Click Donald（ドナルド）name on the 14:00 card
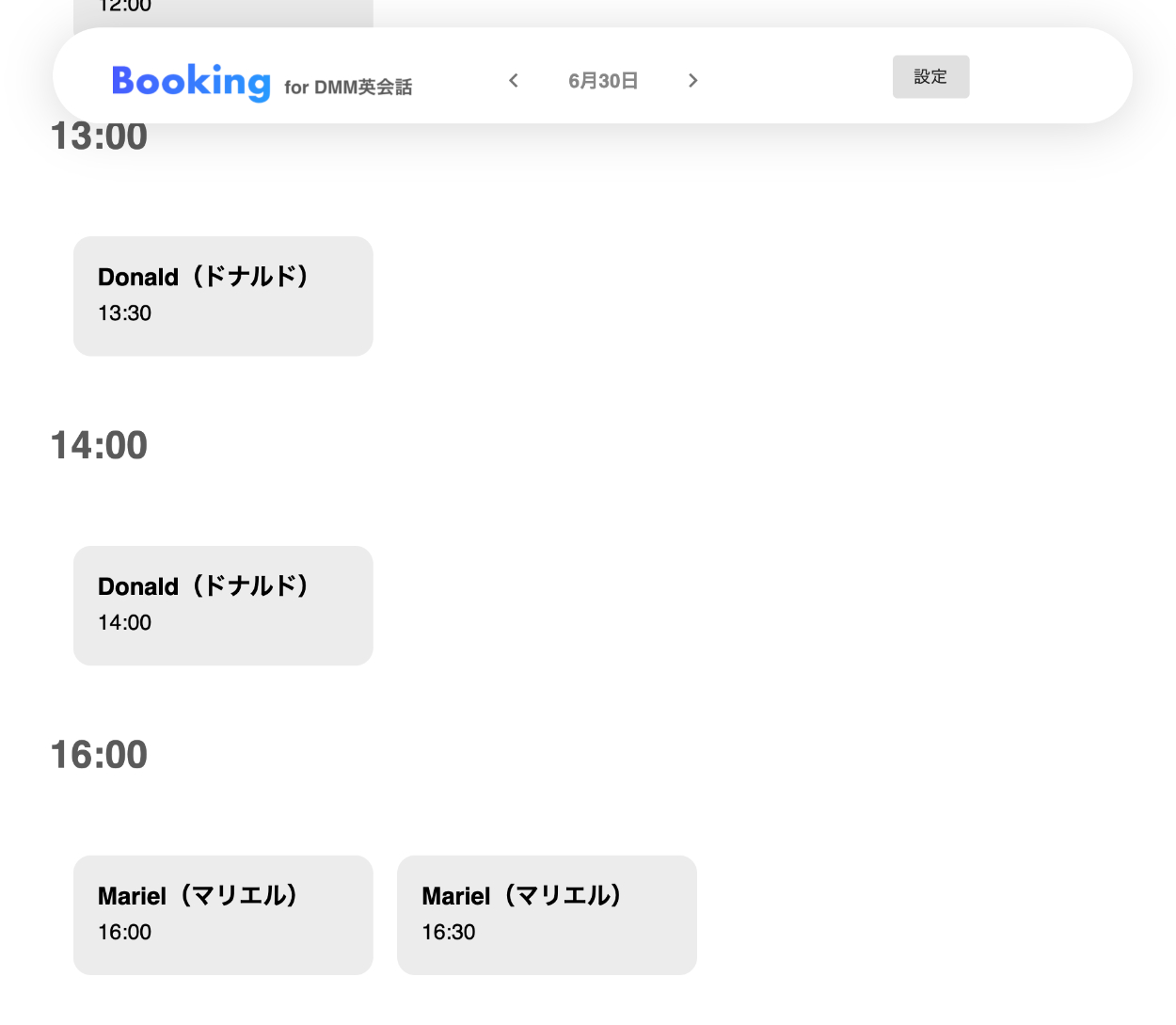The height and width of the screenshot is (1025, 1176). (x=204, y=586)
